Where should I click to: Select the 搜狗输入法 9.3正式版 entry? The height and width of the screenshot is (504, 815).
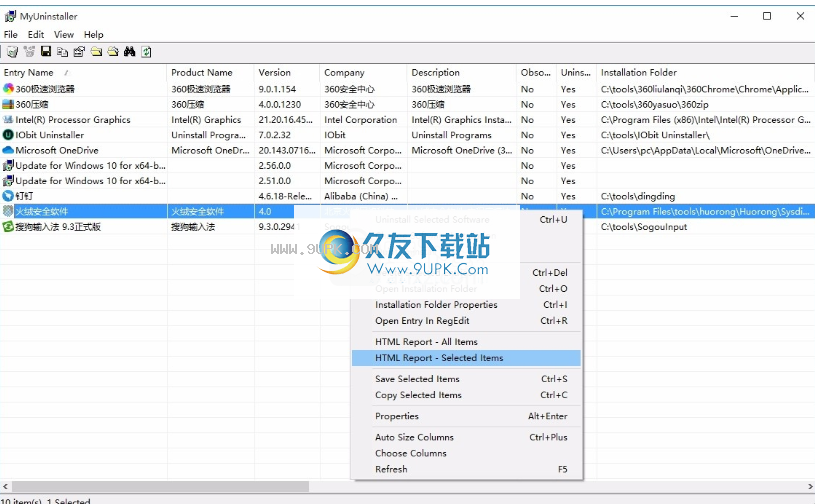click(x=58, y=227)
